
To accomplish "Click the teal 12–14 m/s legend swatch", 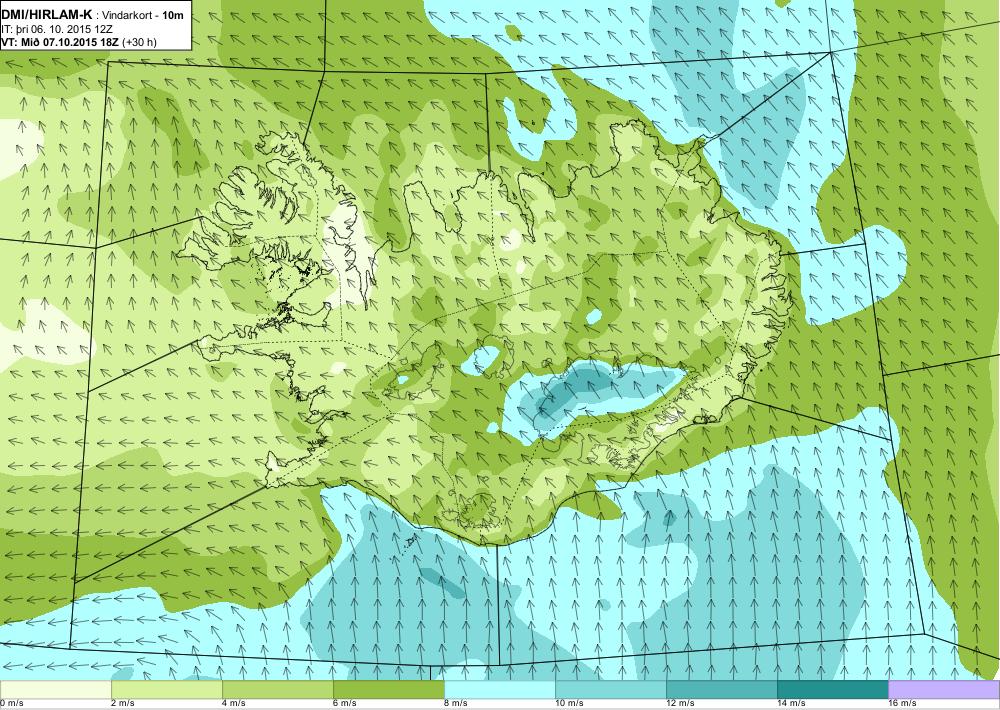I will point(722,690).
